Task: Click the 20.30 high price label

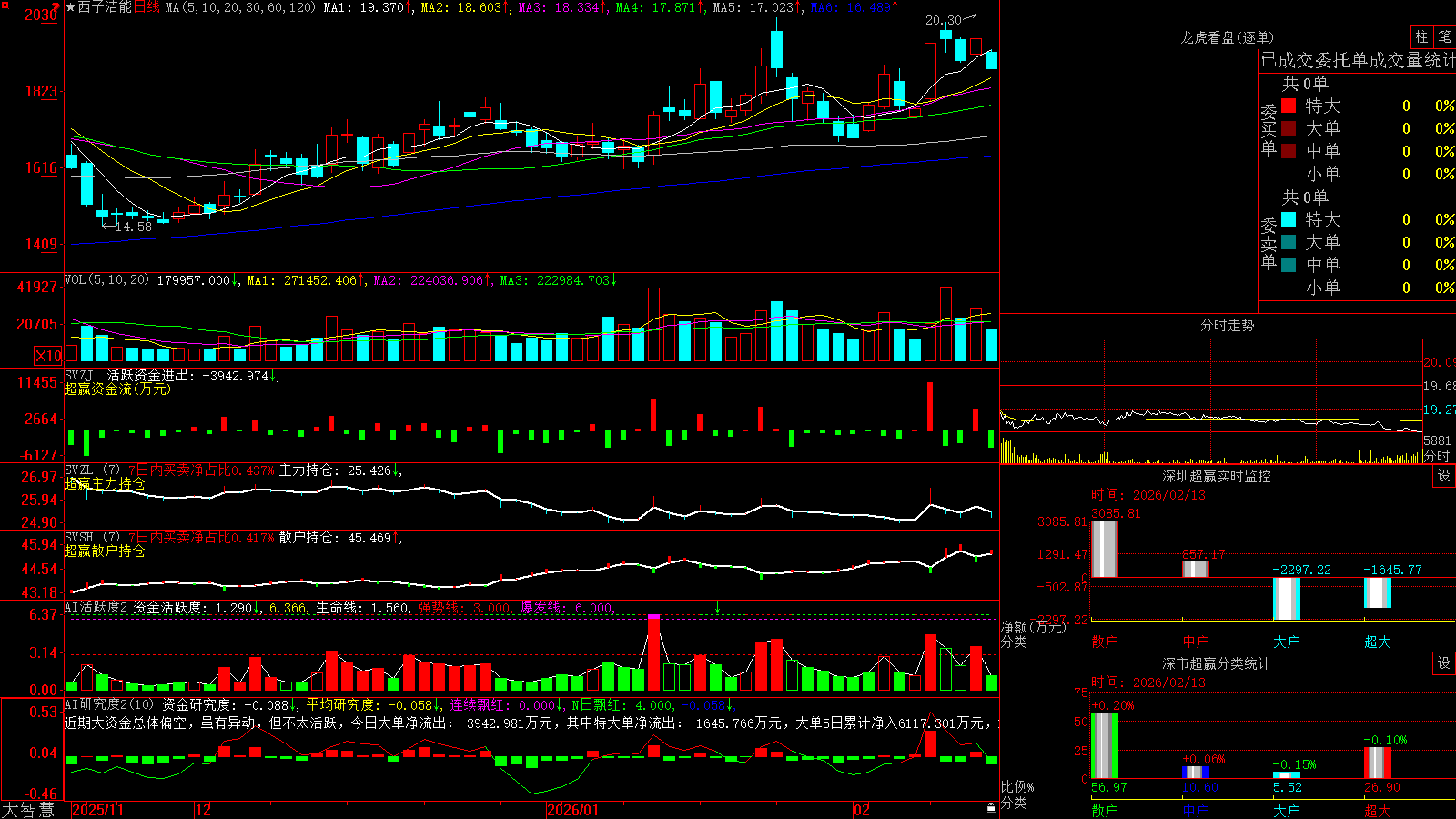Action: [943, 20]
